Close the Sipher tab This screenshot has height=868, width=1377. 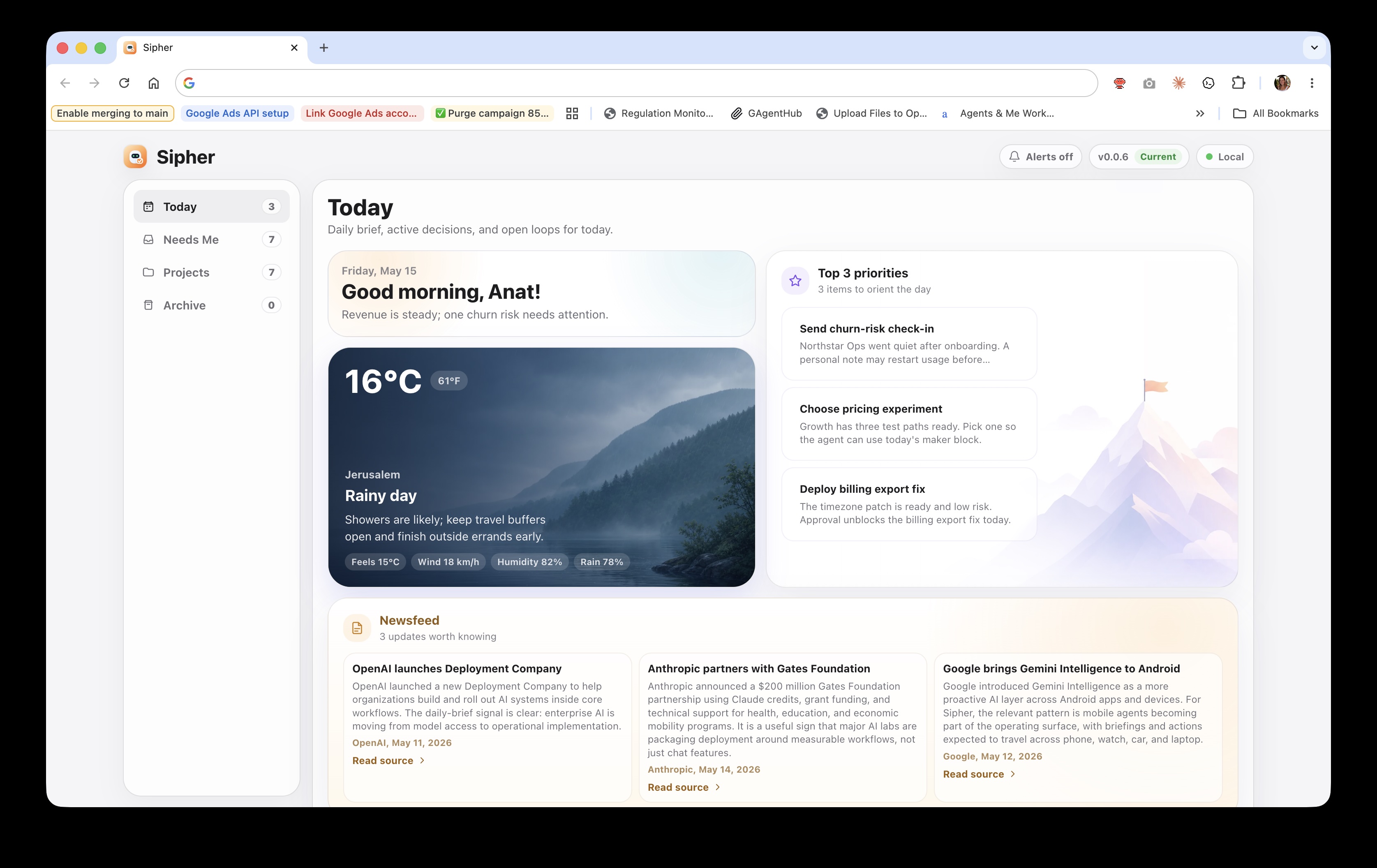coord(294,47)
